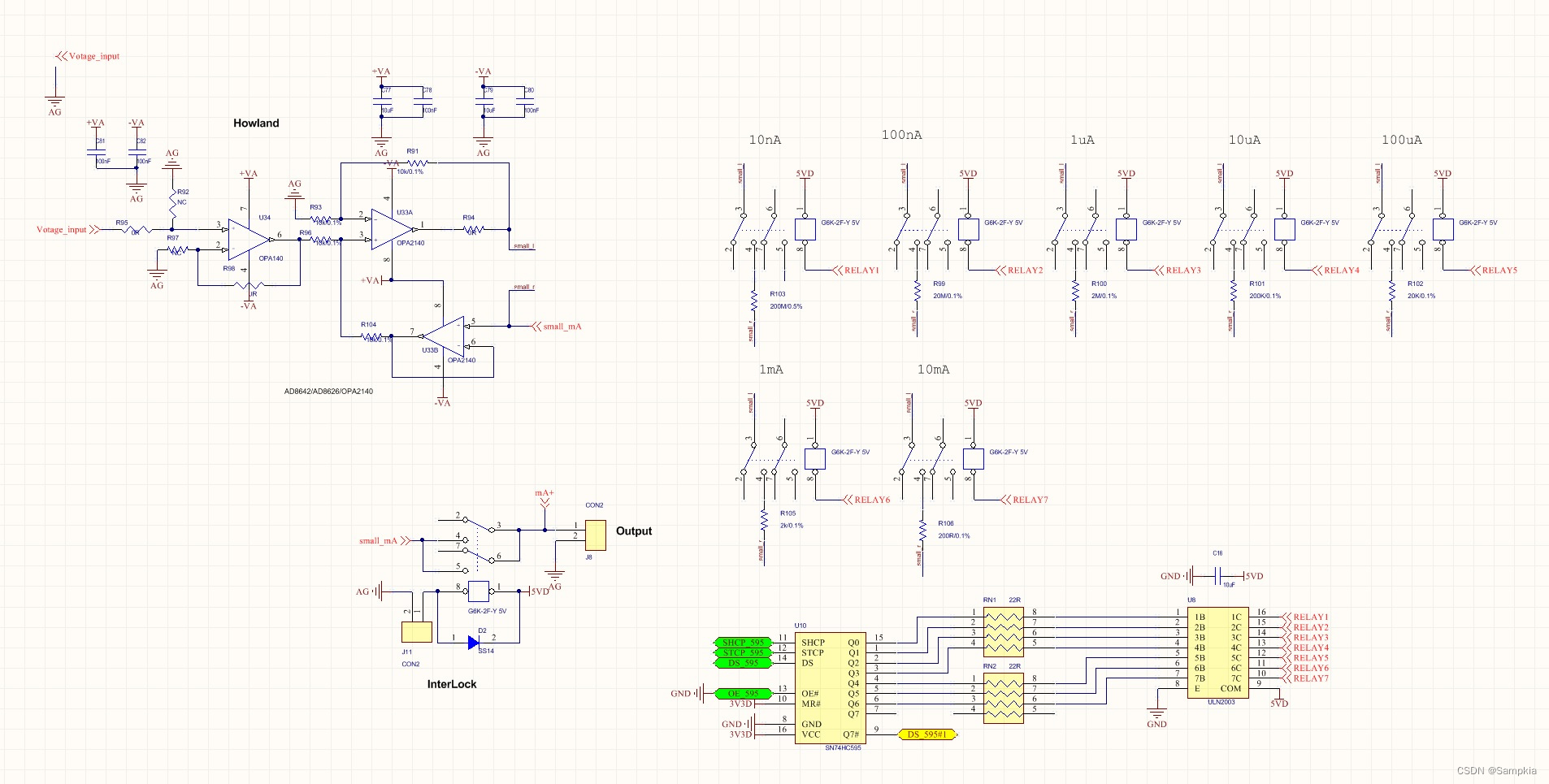Screen dimensions: 1549x784
Task: Click the green SHCP_595 port
Action: 744,643
